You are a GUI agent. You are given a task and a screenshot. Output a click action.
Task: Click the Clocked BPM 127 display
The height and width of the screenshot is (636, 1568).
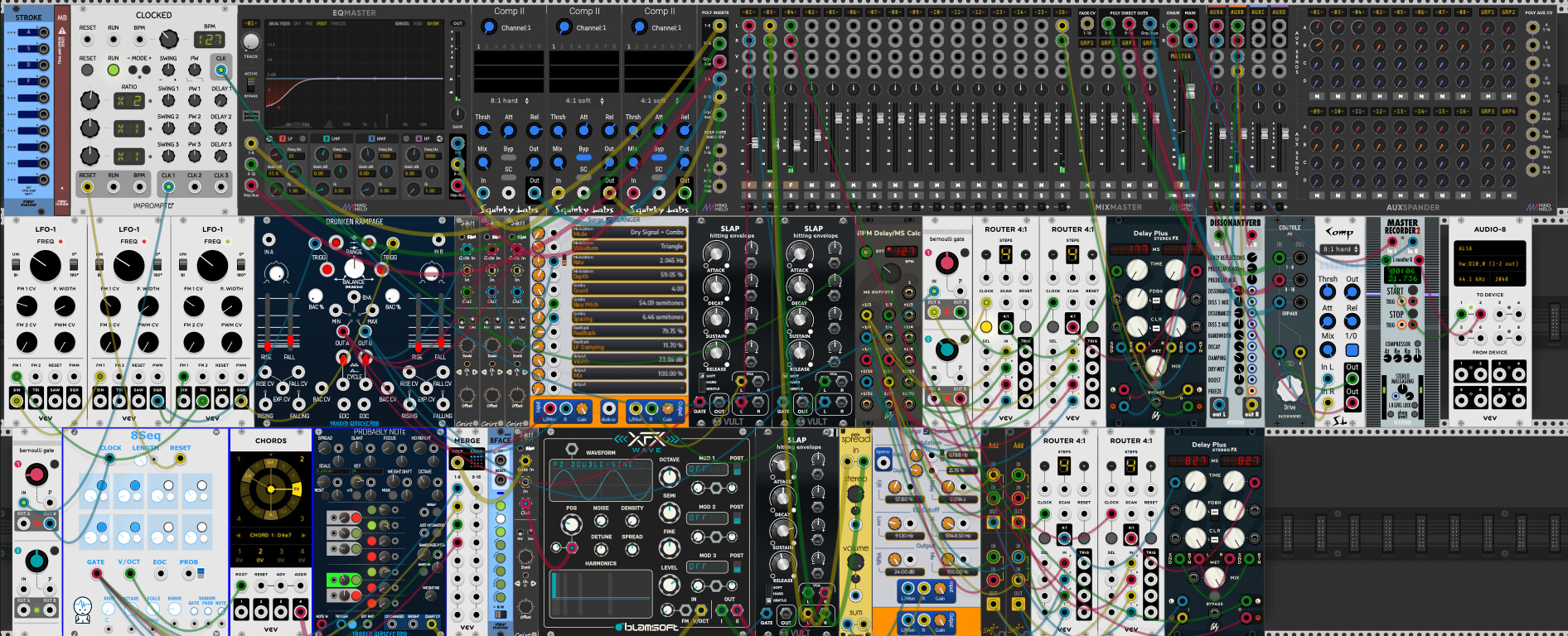tap(209, 39)
